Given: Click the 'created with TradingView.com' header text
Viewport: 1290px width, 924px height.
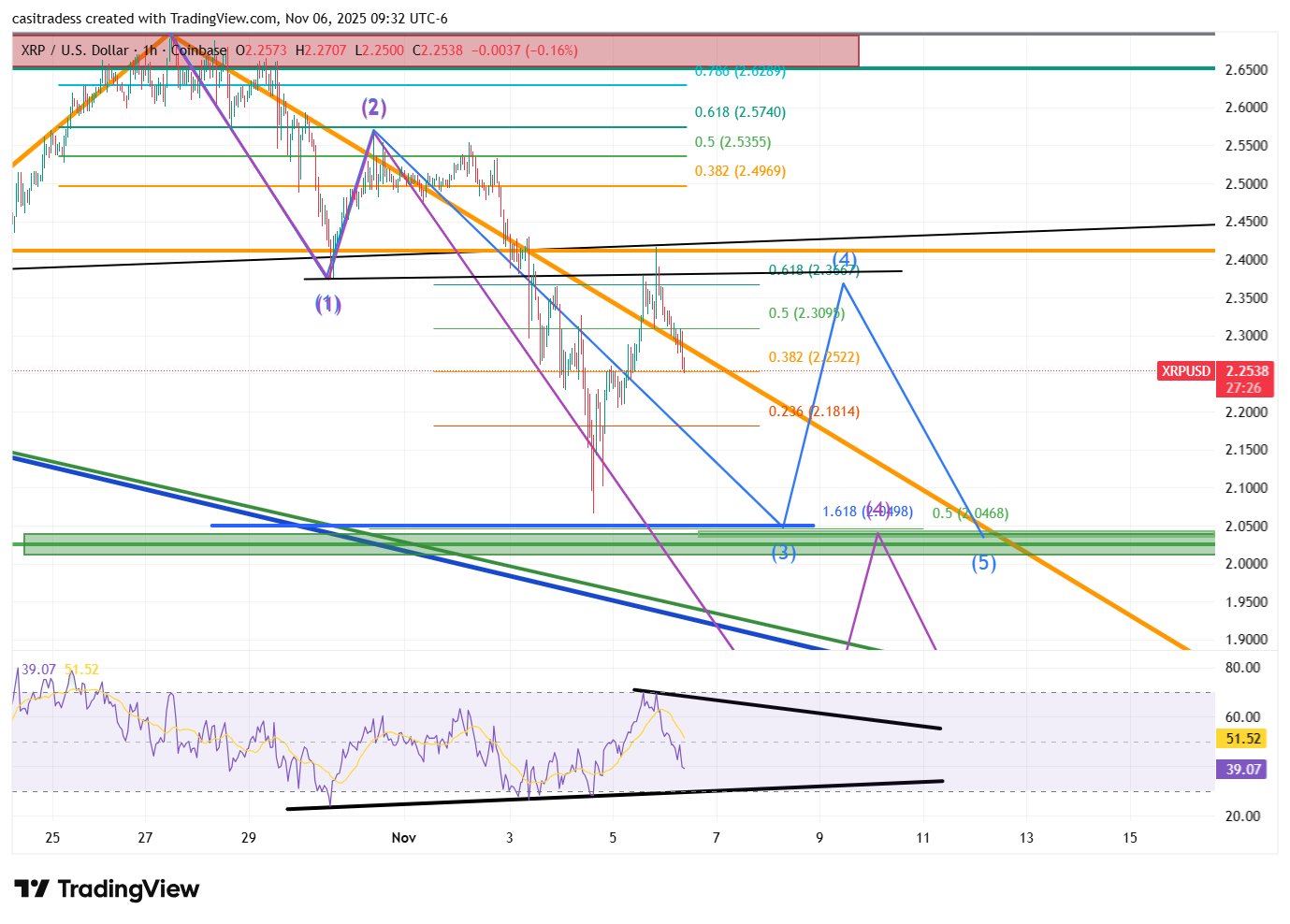Looking at the screenshot, I should (x=187, y=19).
